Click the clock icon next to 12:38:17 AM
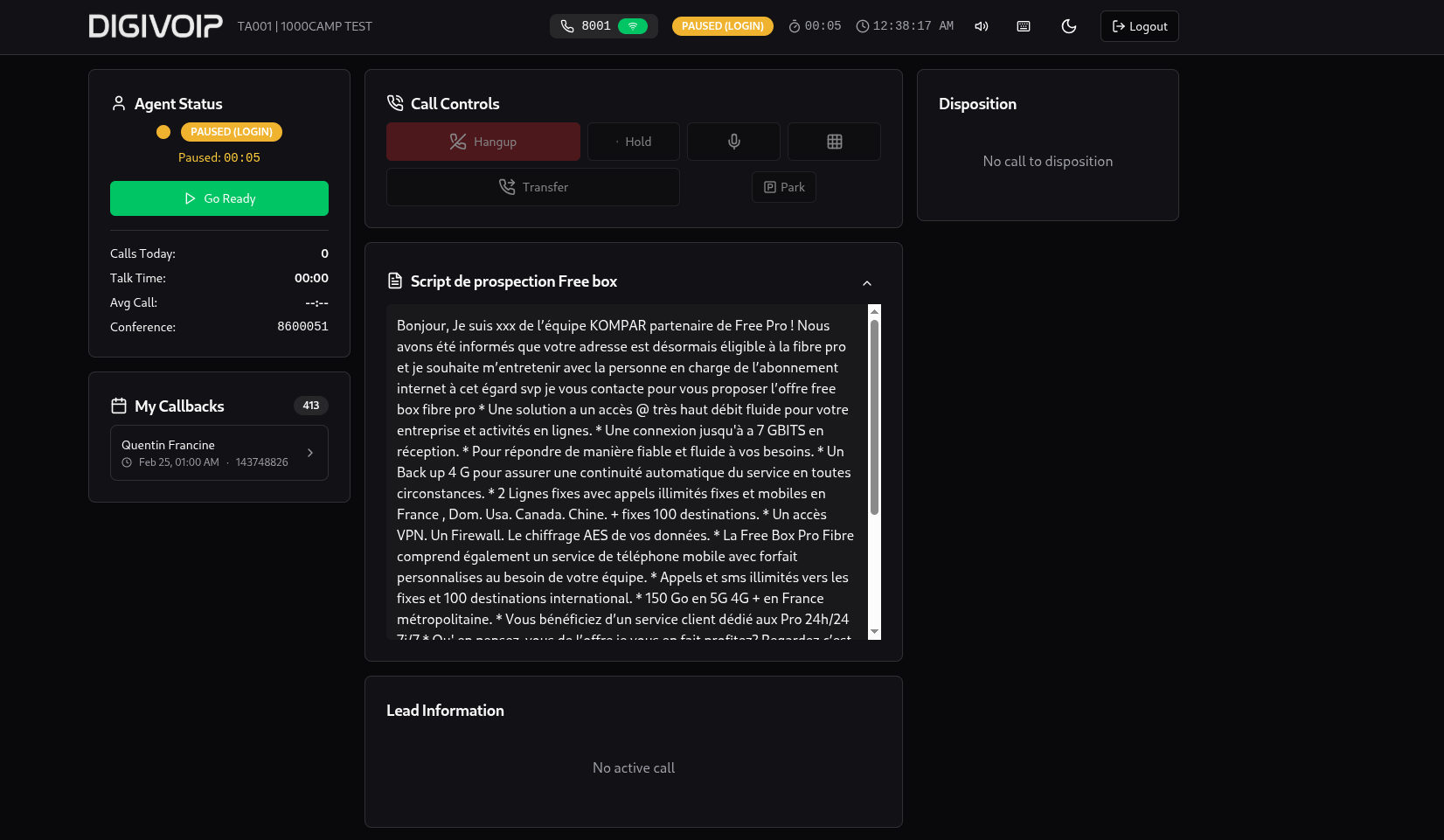Screen dimensions: 1444x840 coord(863,26)
